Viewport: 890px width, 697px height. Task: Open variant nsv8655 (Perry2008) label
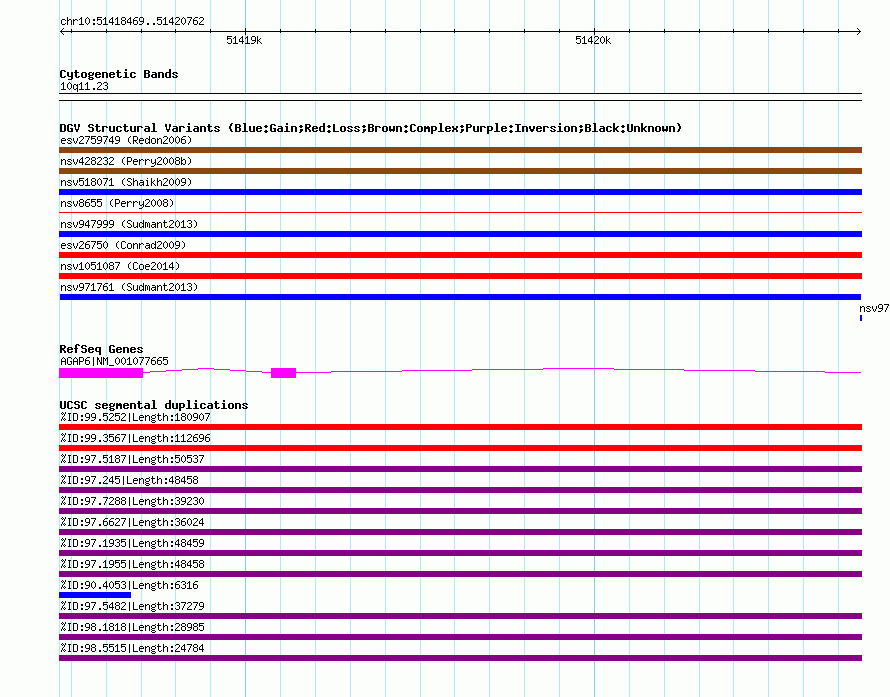pos(117,203)
